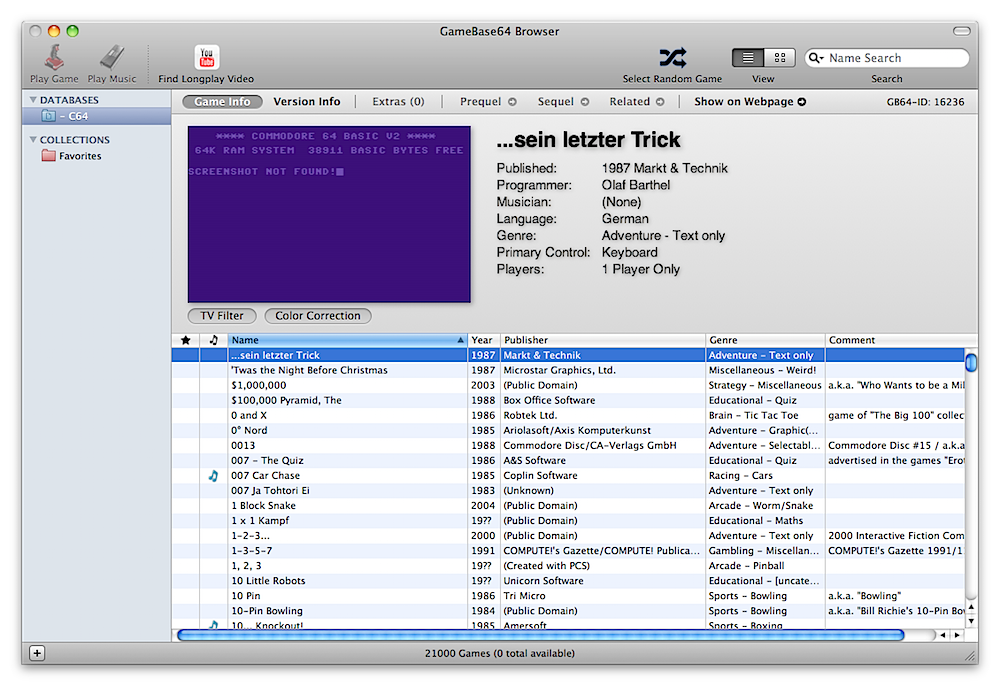Sort the list by Genre column
Screen dimensions: 1000x686
tap(765, 340)
